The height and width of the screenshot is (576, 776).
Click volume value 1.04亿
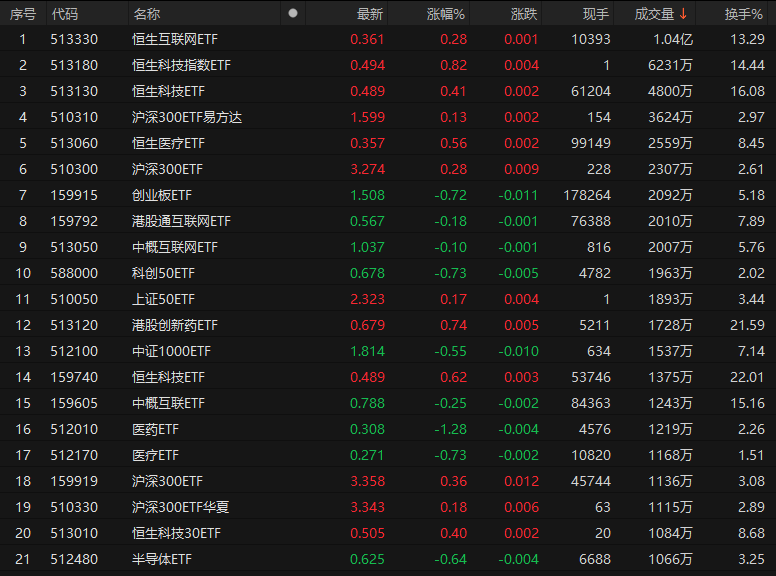click(673, 39)
